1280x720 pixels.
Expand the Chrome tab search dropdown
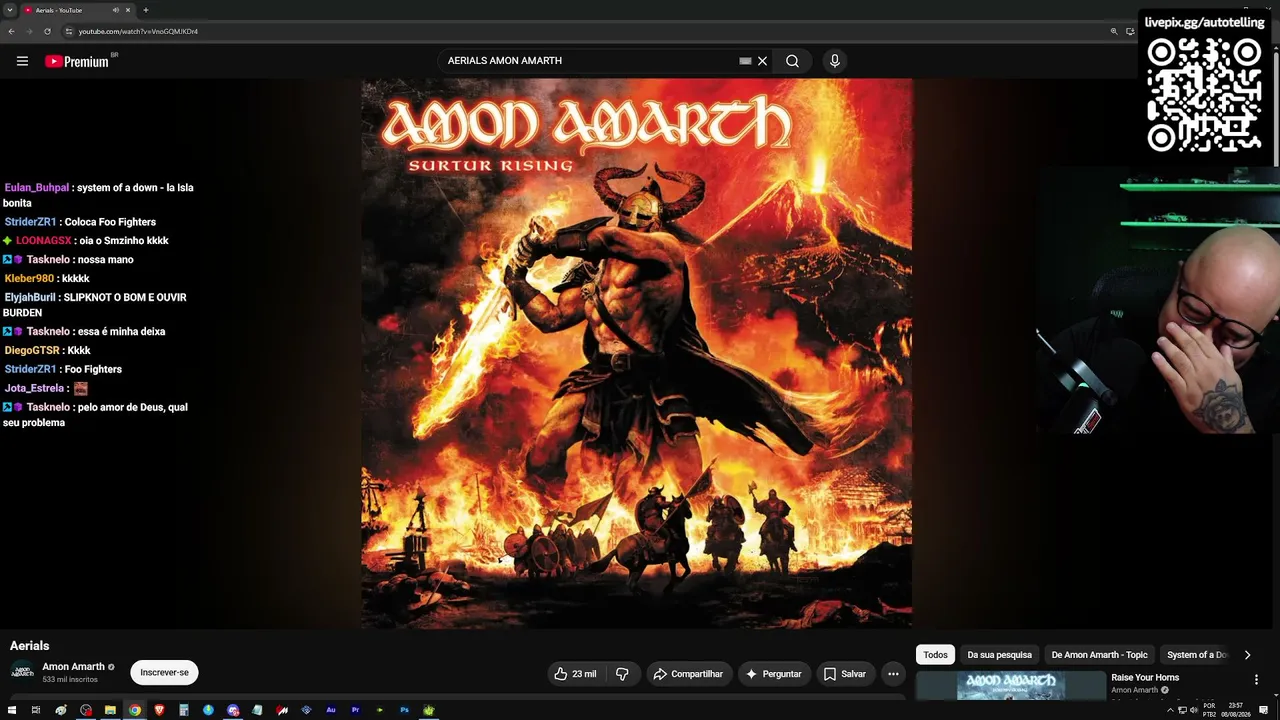[10, 10]
